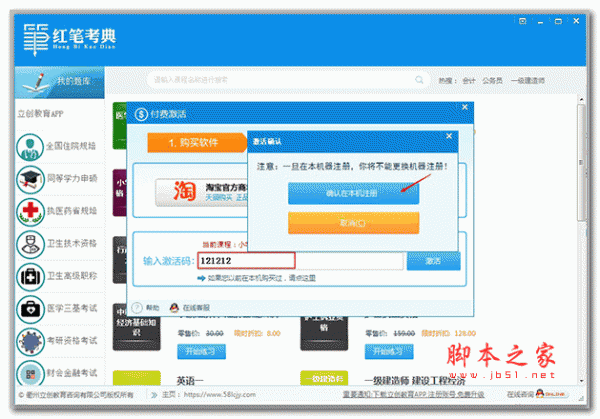
Task: Click the title bar skin/menu icon
Action: pyautogui.click(x=523, y=21)
